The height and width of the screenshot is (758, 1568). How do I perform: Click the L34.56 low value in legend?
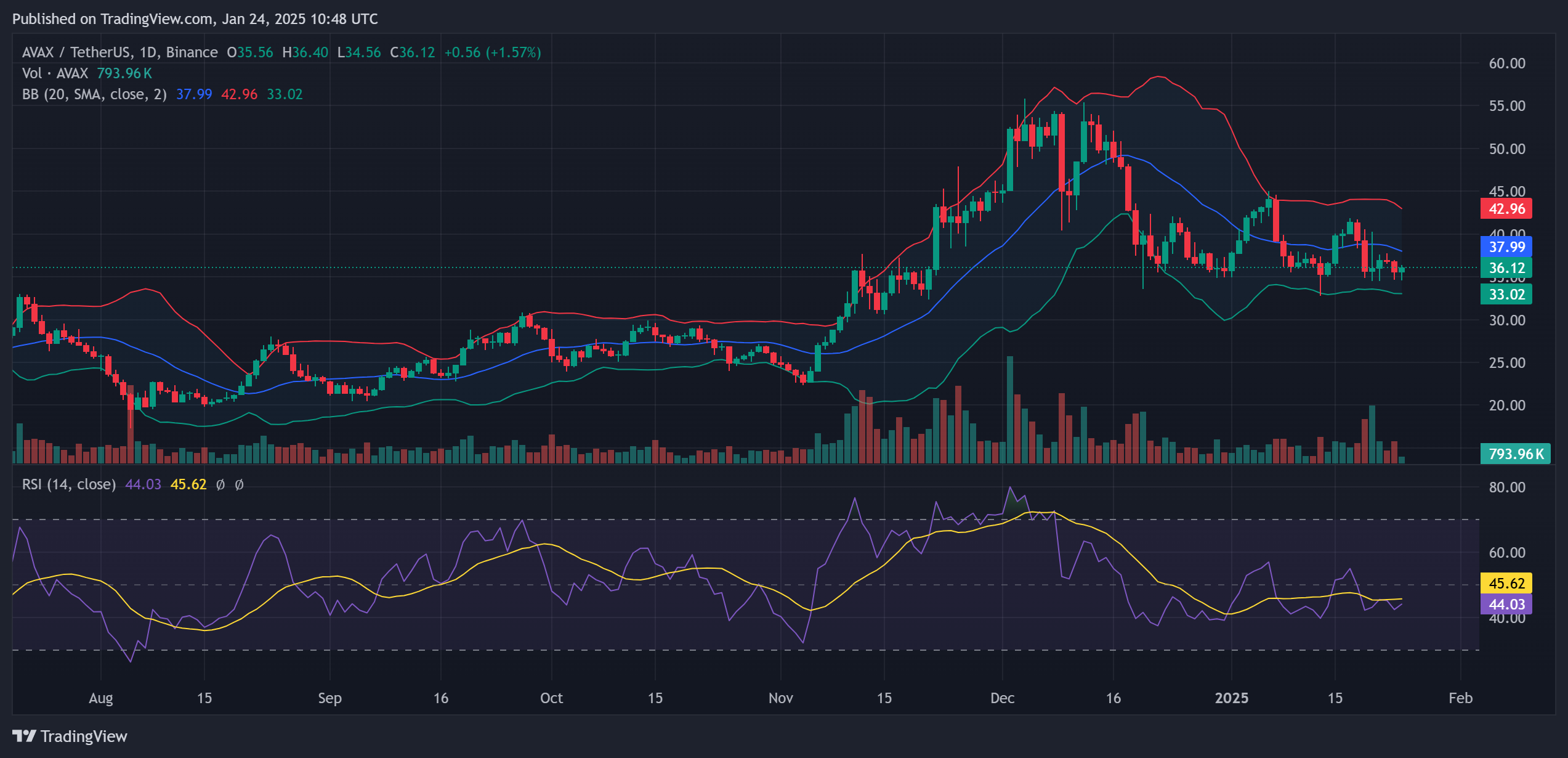coord(359,52)
